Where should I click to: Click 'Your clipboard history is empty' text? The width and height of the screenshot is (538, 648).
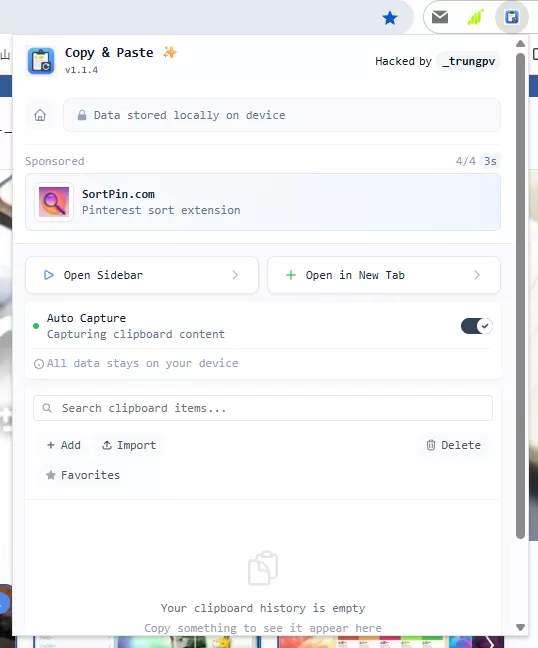[x=263, y=608]
